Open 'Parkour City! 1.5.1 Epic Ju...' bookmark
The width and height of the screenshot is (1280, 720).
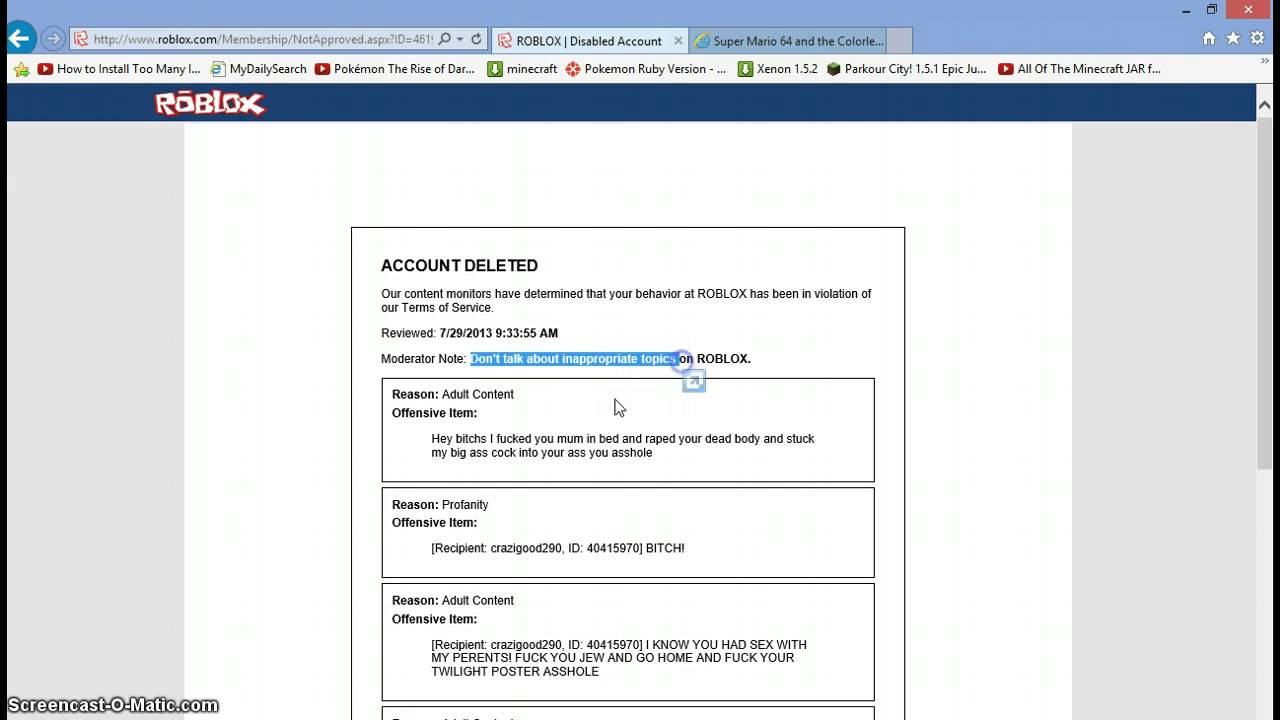(x=906, y=69)
